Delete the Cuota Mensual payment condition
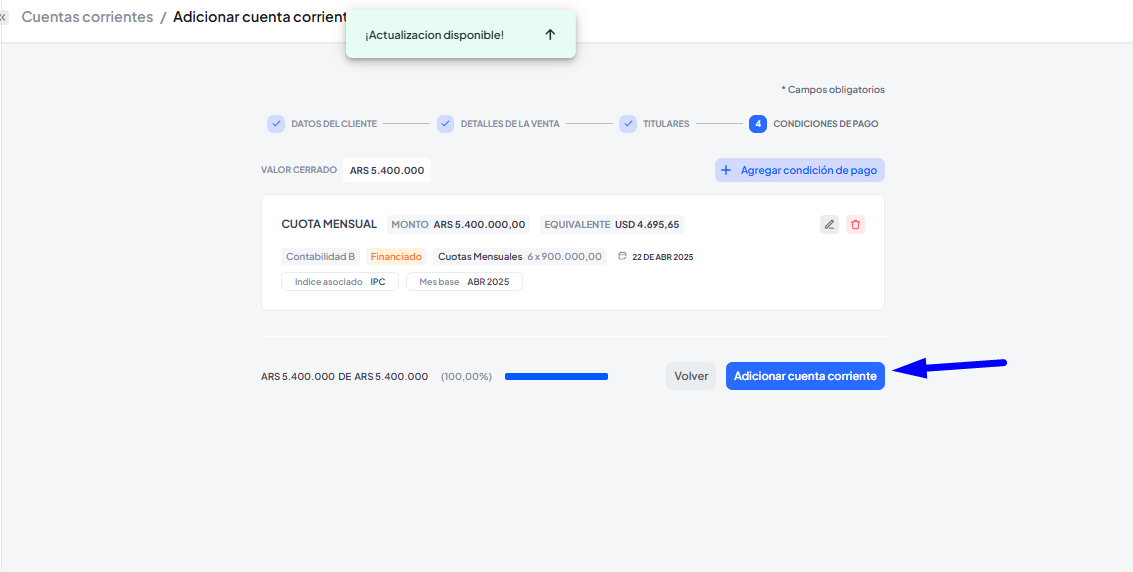 pyautogui.click(x=855, y=224)
